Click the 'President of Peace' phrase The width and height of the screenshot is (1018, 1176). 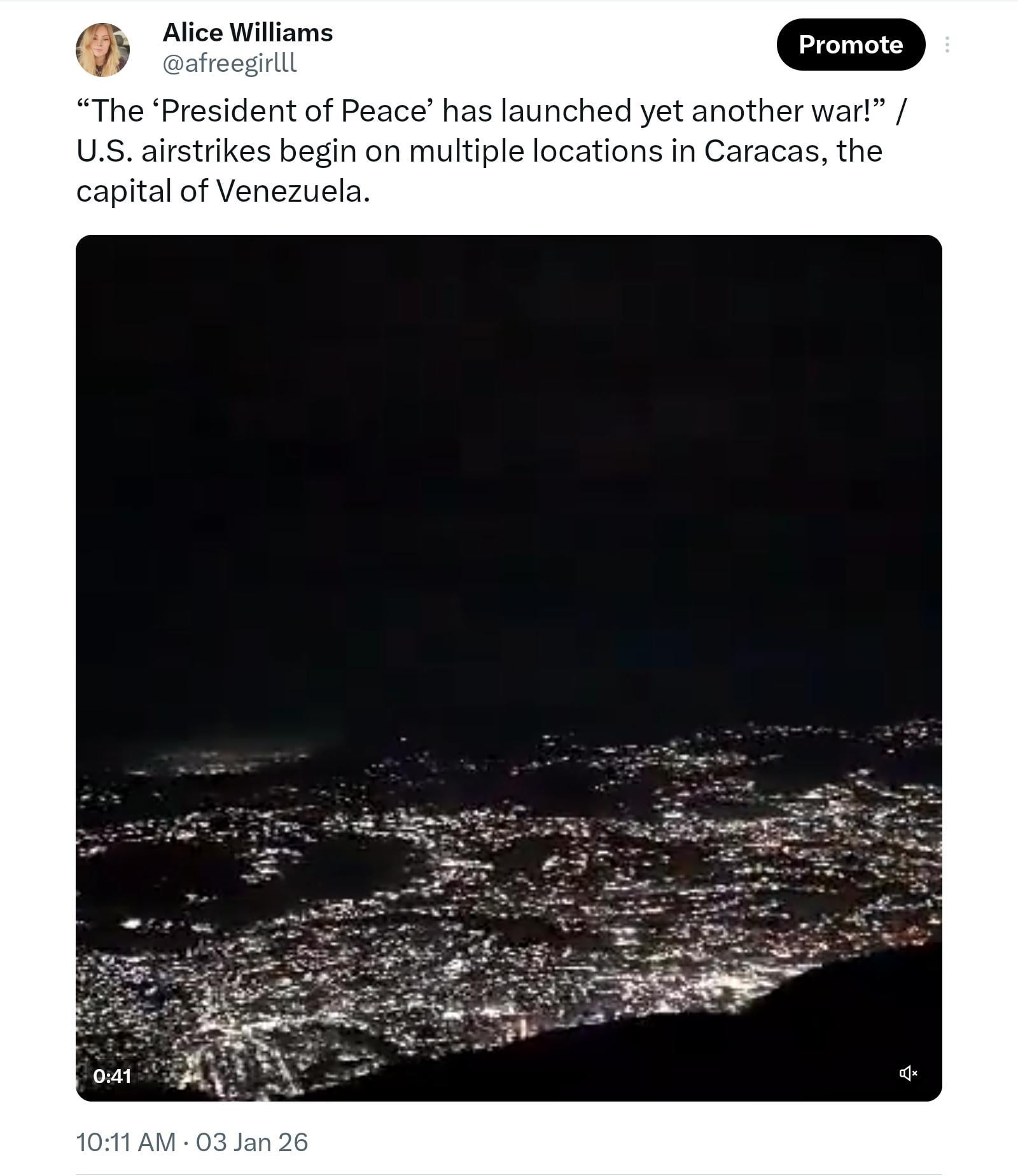click(x=293, y=111)
